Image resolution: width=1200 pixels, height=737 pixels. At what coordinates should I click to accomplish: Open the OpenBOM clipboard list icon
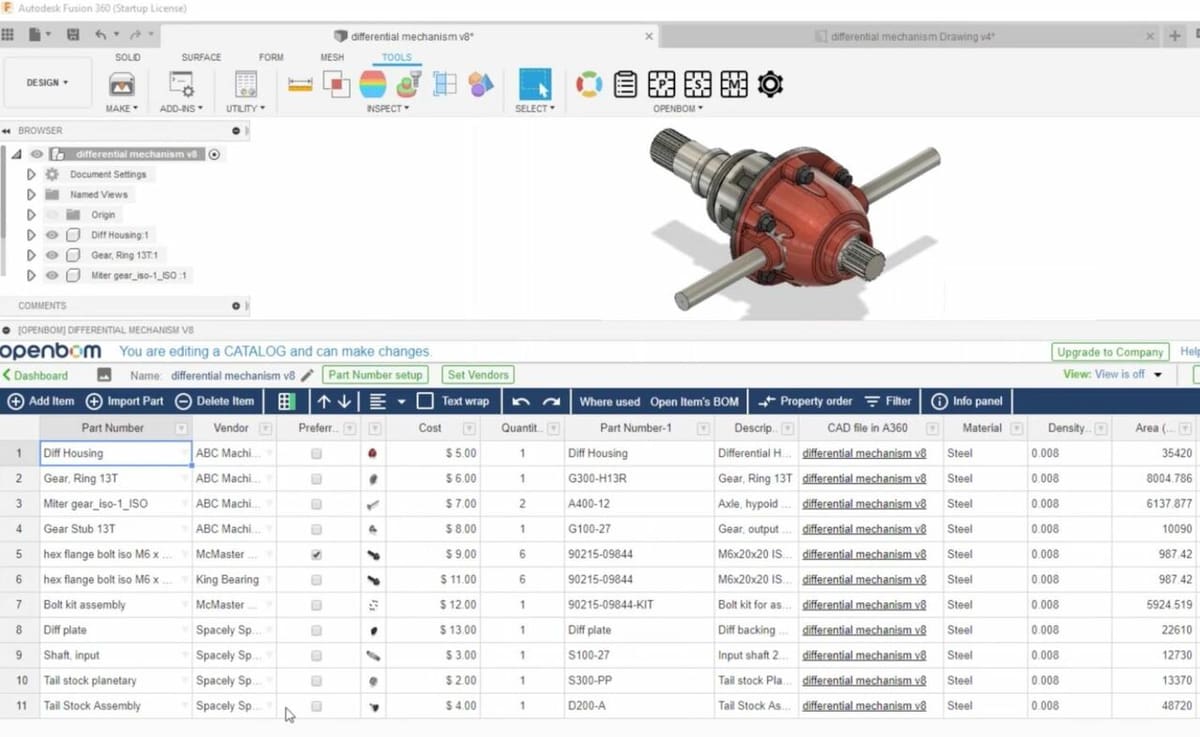(x=625, y=85)
